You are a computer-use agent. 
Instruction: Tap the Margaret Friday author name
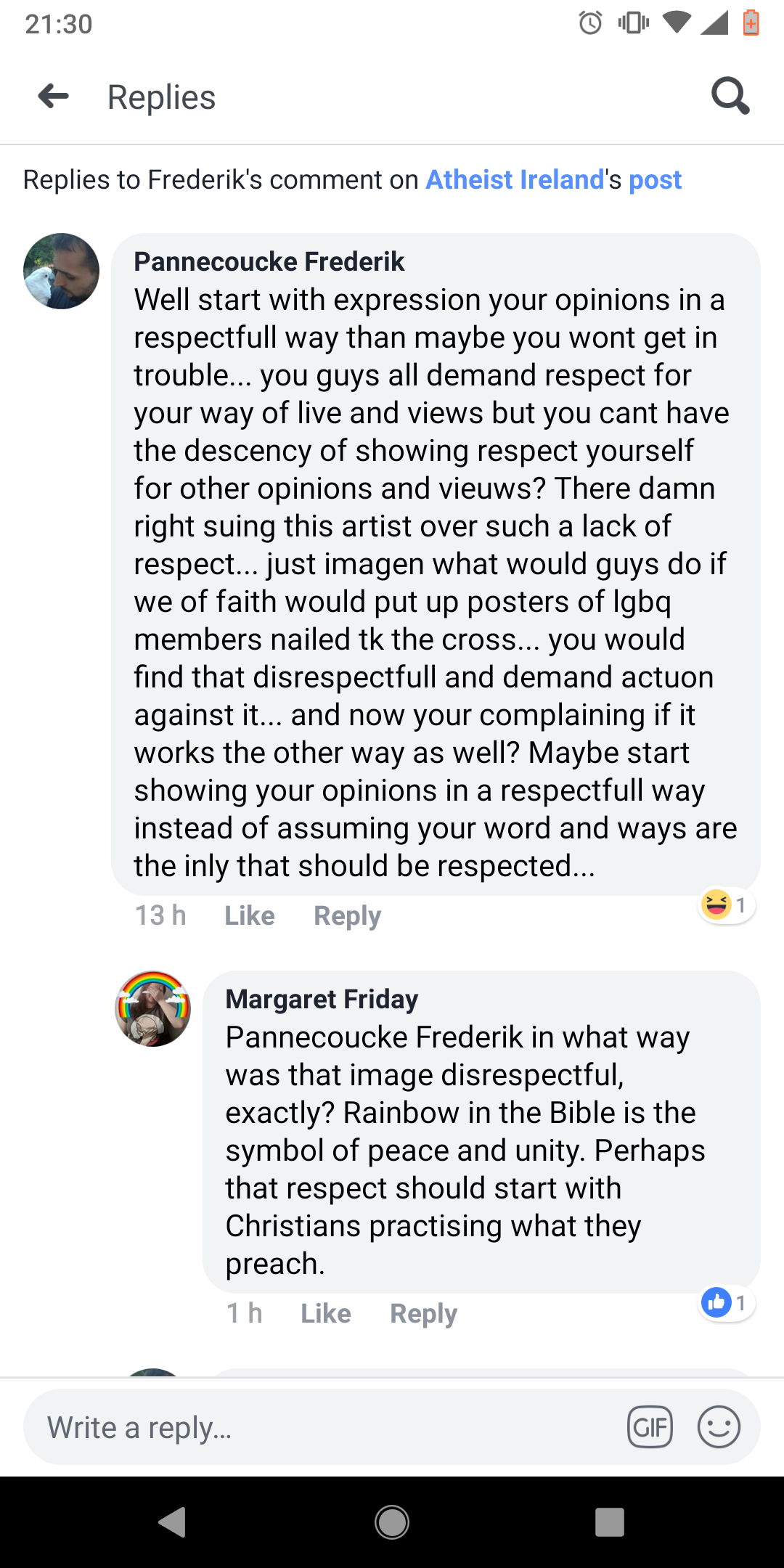point(322,999)
